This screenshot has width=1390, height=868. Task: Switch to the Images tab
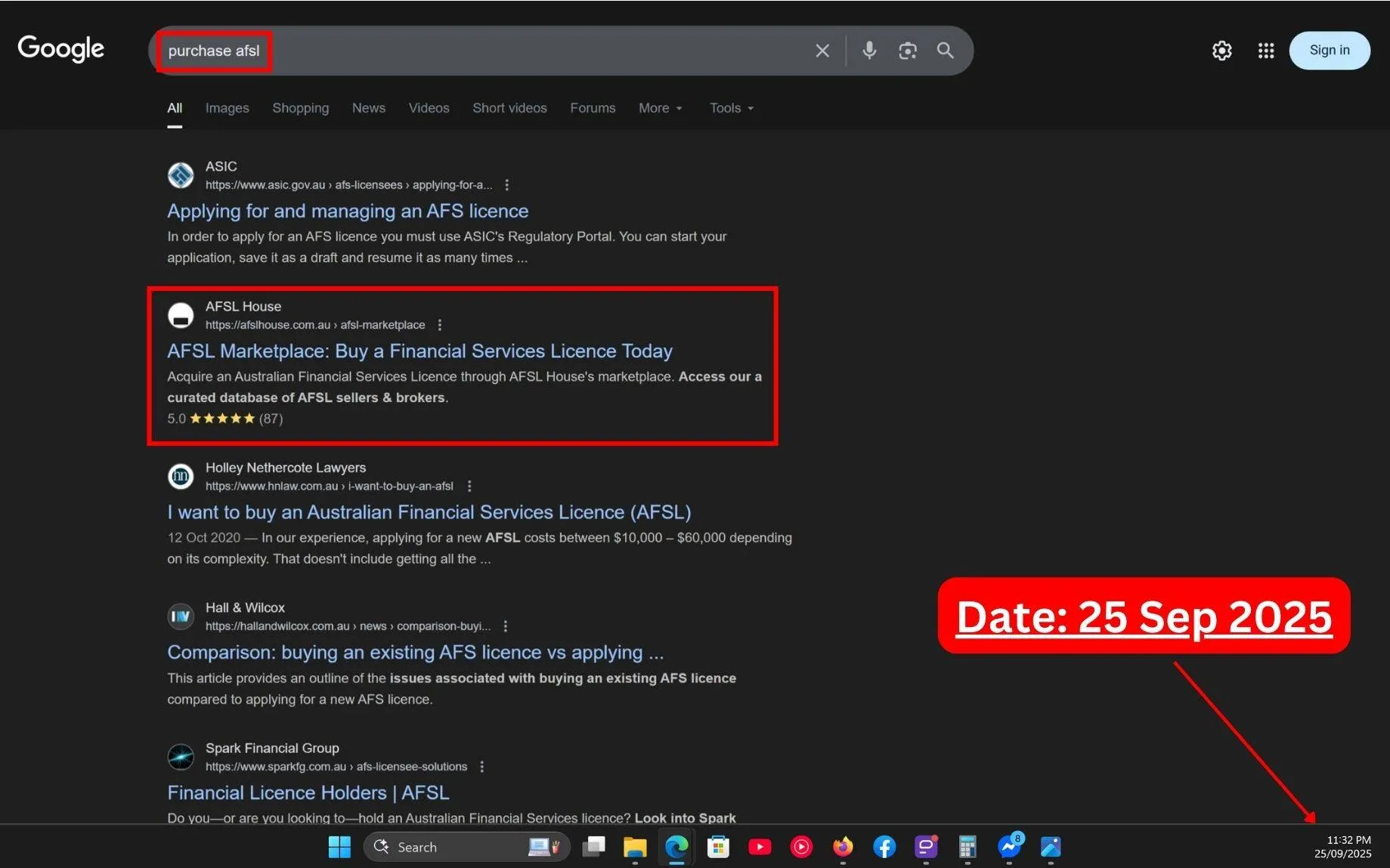(226, 108)
